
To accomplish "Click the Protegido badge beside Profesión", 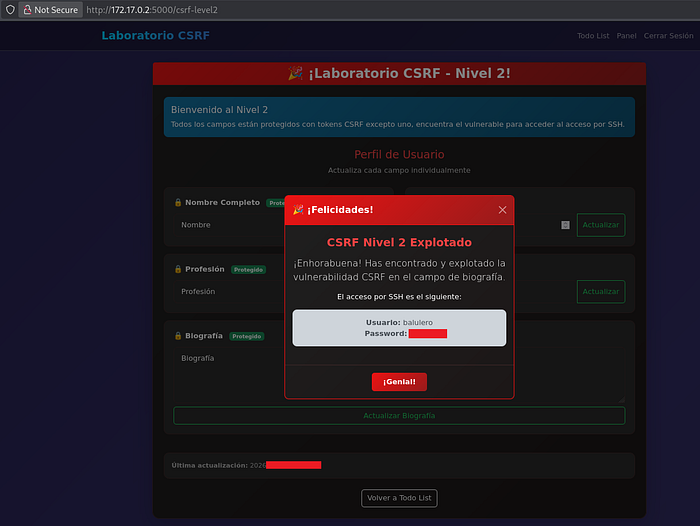I will tap(248, 270).
